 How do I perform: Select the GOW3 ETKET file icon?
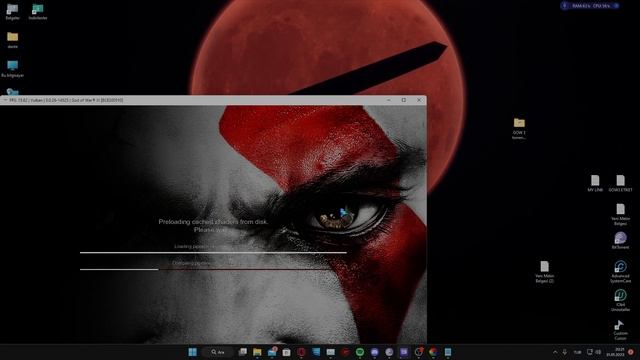pyautogui.click(x=620, y=183)
